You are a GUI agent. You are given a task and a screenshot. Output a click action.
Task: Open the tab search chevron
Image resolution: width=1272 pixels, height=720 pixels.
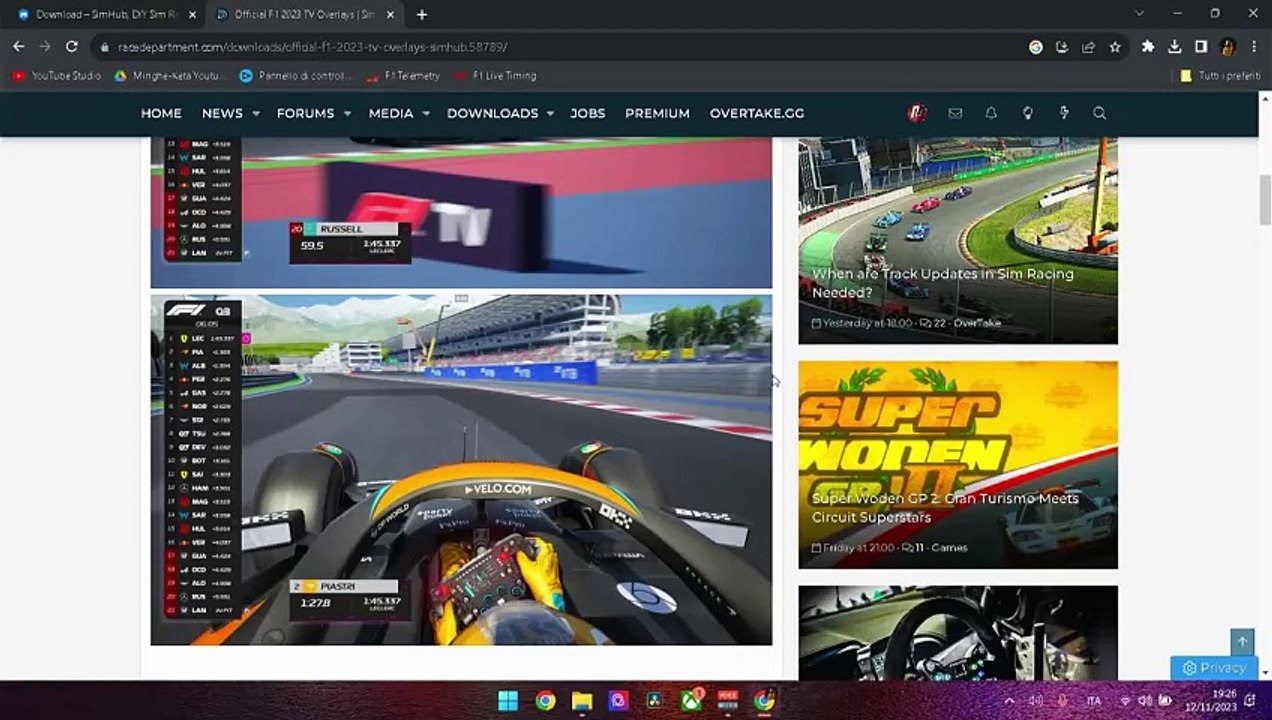(1139, 14)
